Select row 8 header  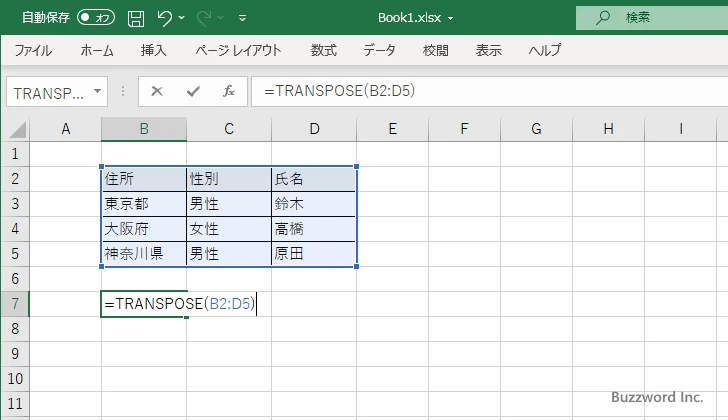pos(15,329)
